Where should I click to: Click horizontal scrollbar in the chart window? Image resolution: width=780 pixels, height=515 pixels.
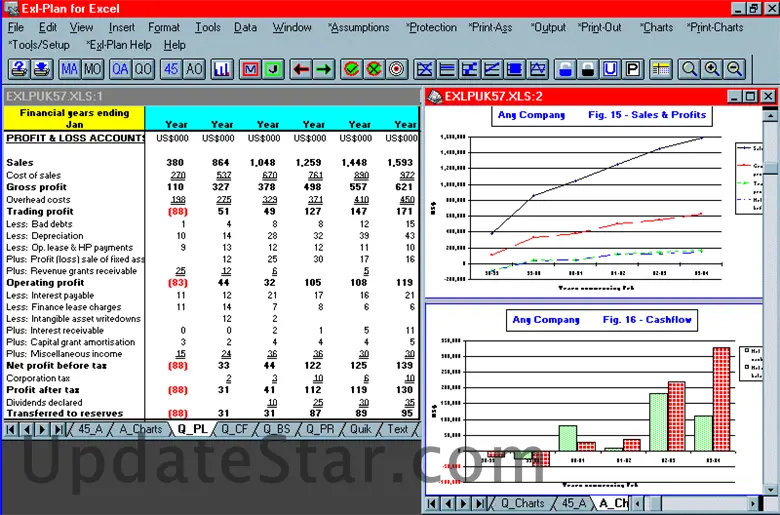point(710,503)
